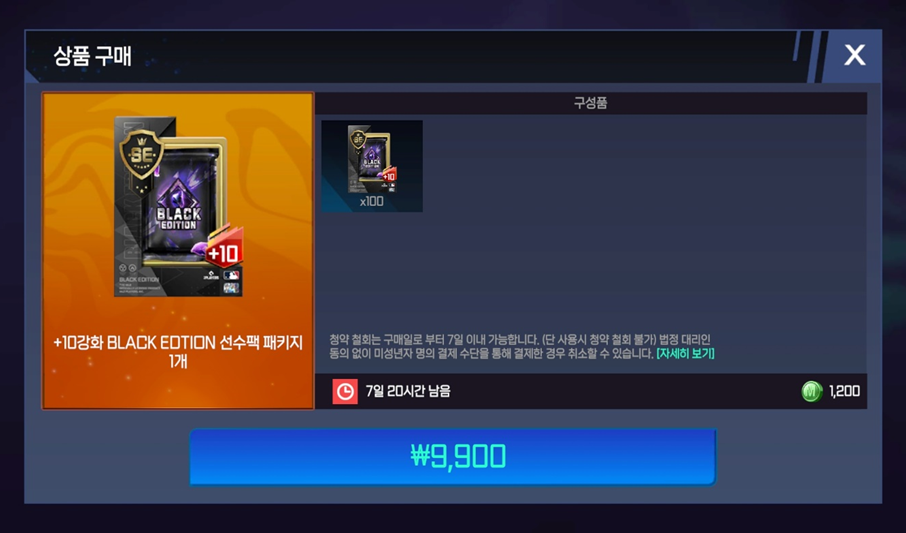Click the MLB logo on the pack box

tap(232, 276)
